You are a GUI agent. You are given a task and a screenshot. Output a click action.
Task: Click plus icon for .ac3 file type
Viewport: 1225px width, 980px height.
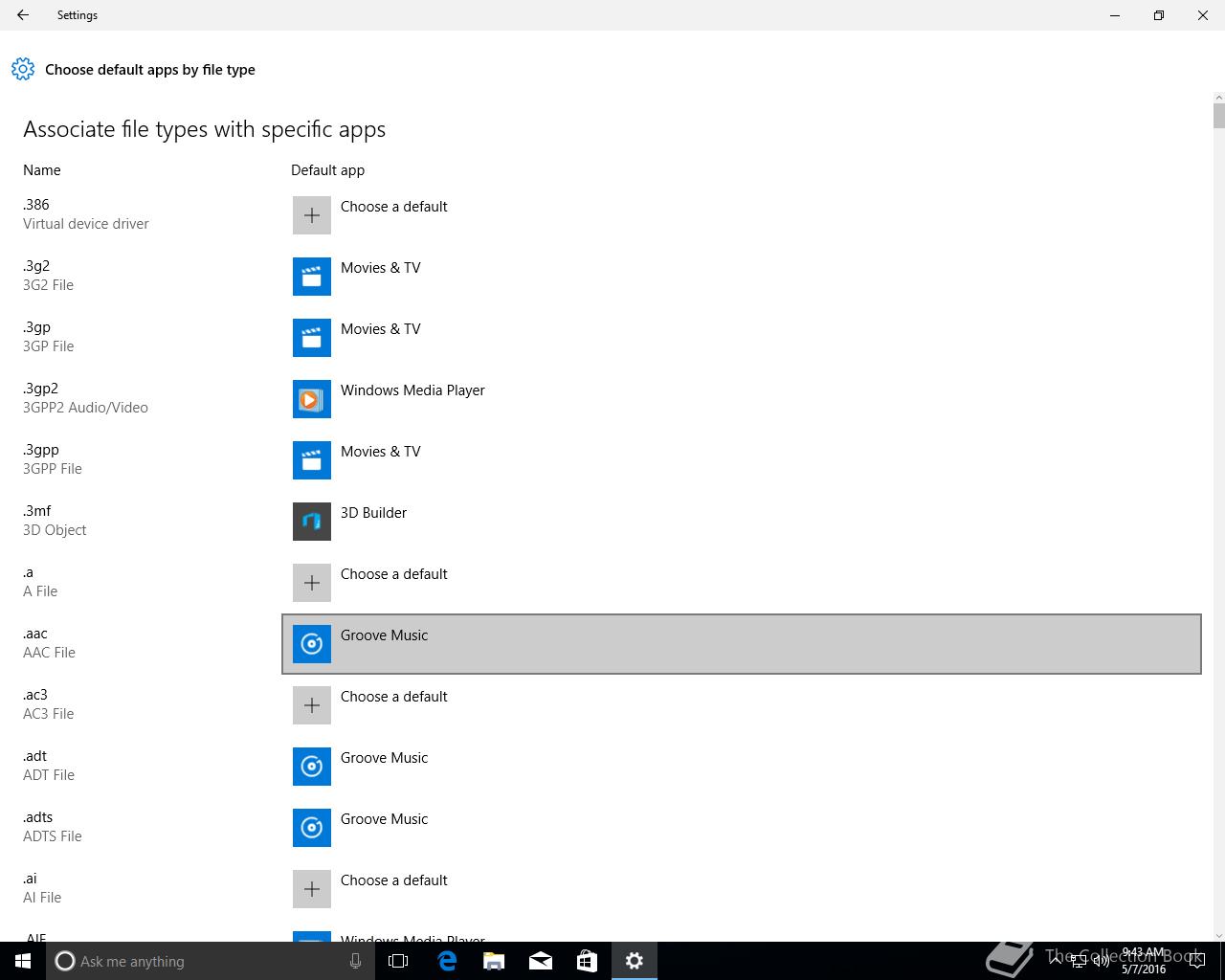(x=312, y=705)
